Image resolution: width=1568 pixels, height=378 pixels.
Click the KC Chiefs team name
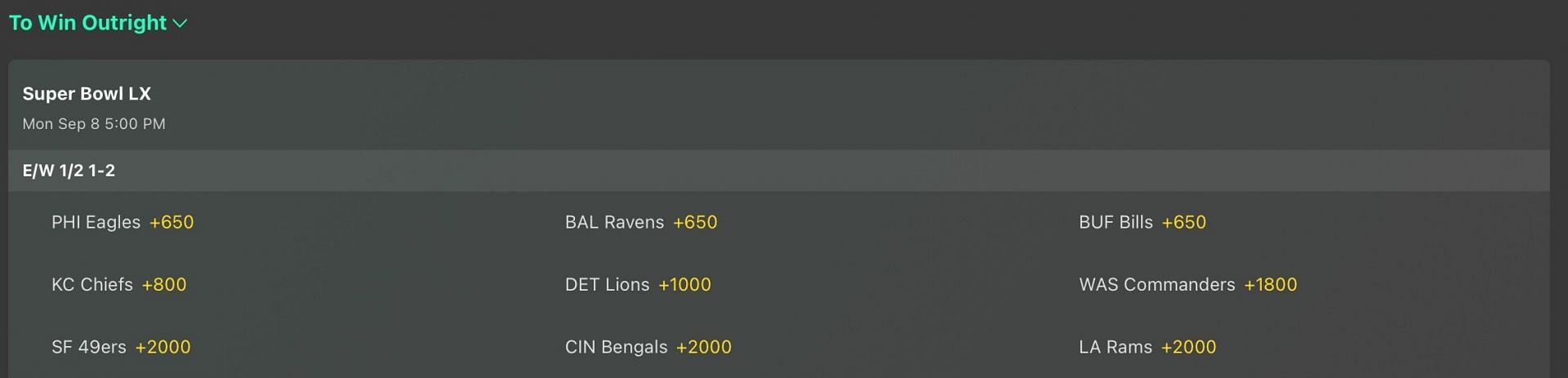click(91, 285)
